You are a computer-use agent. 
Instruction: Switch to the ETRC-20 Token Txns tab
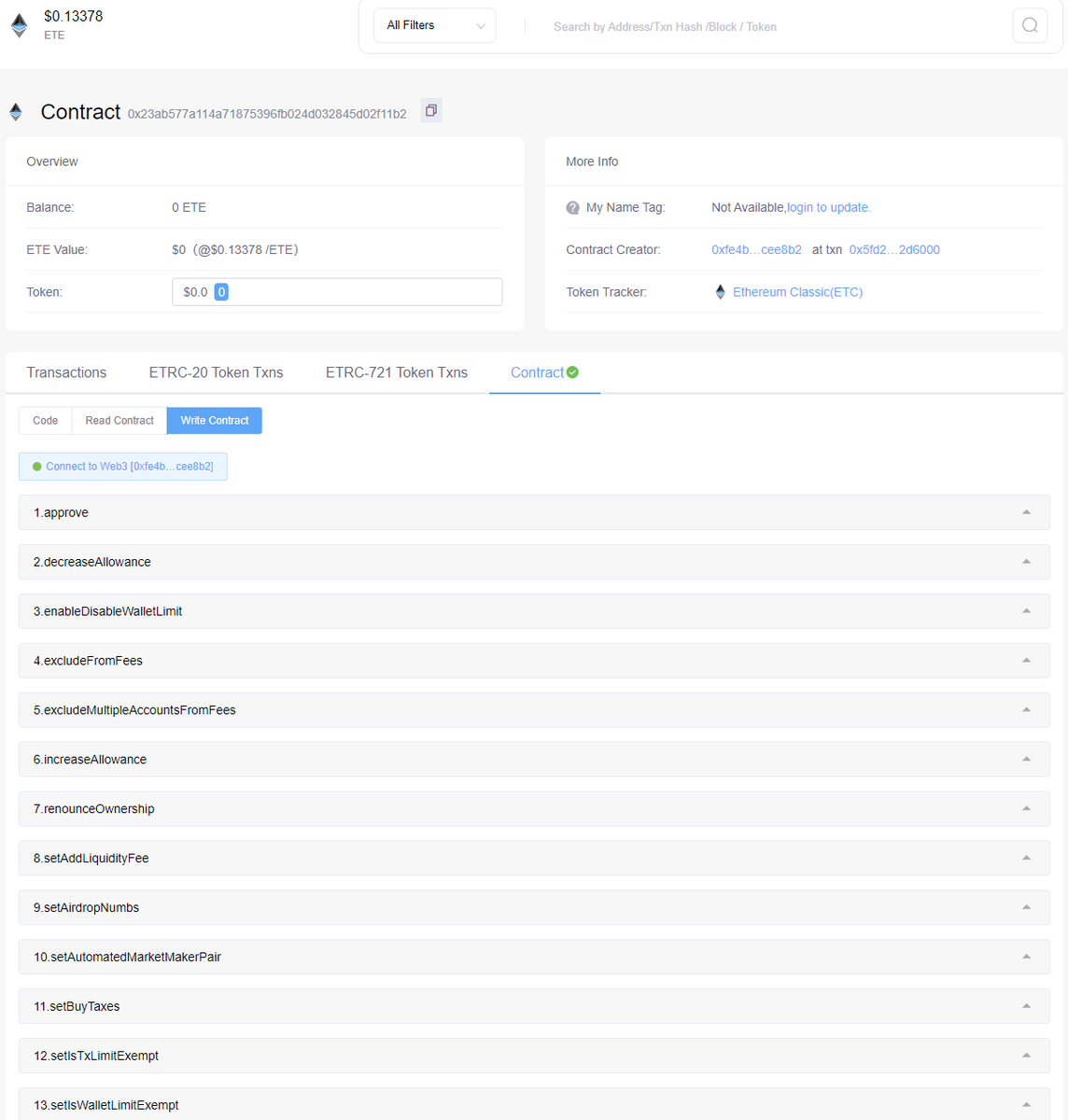(x=216, y=372)
